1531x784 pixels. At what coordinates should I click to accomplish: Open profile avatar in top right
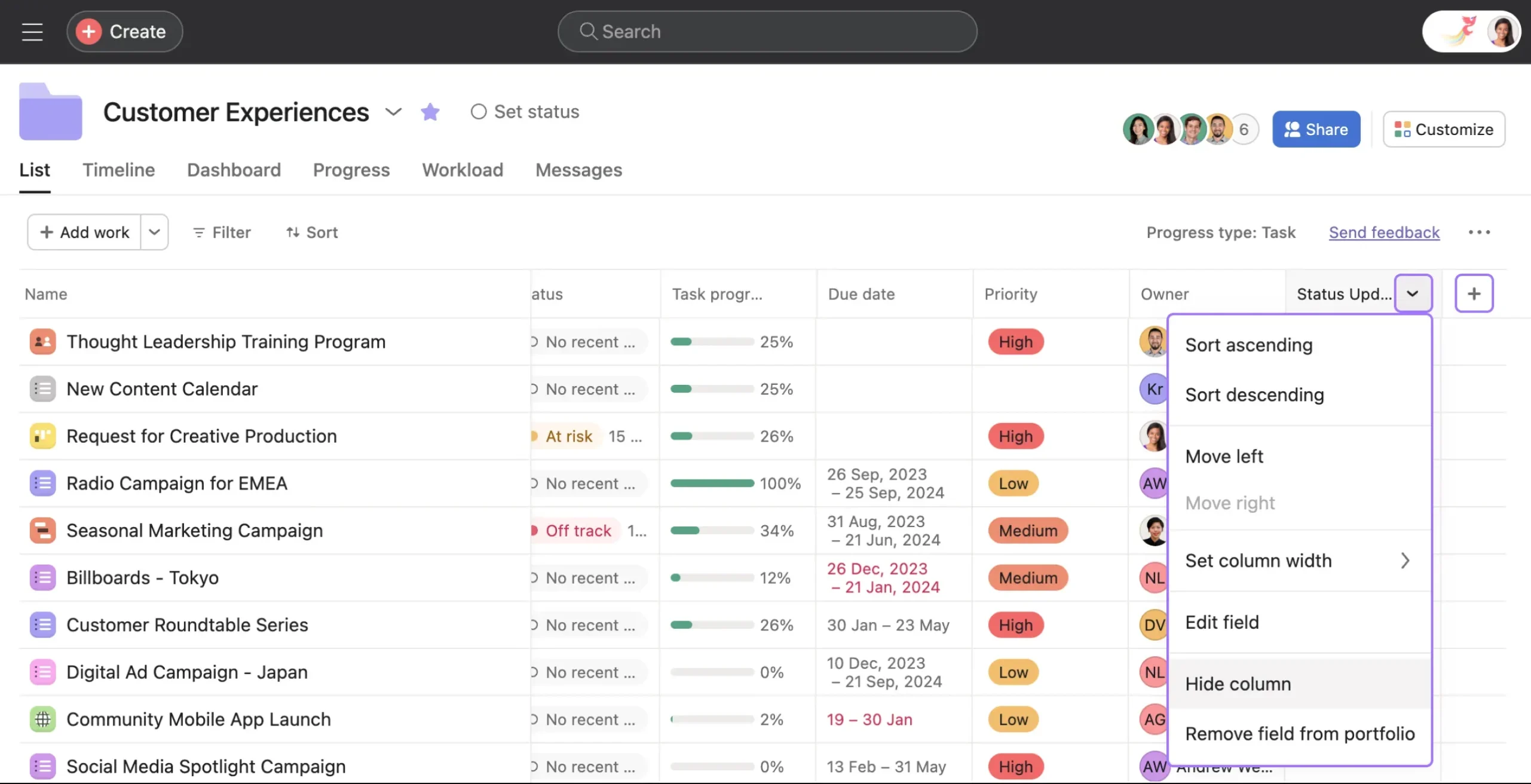pos(1502,32)
